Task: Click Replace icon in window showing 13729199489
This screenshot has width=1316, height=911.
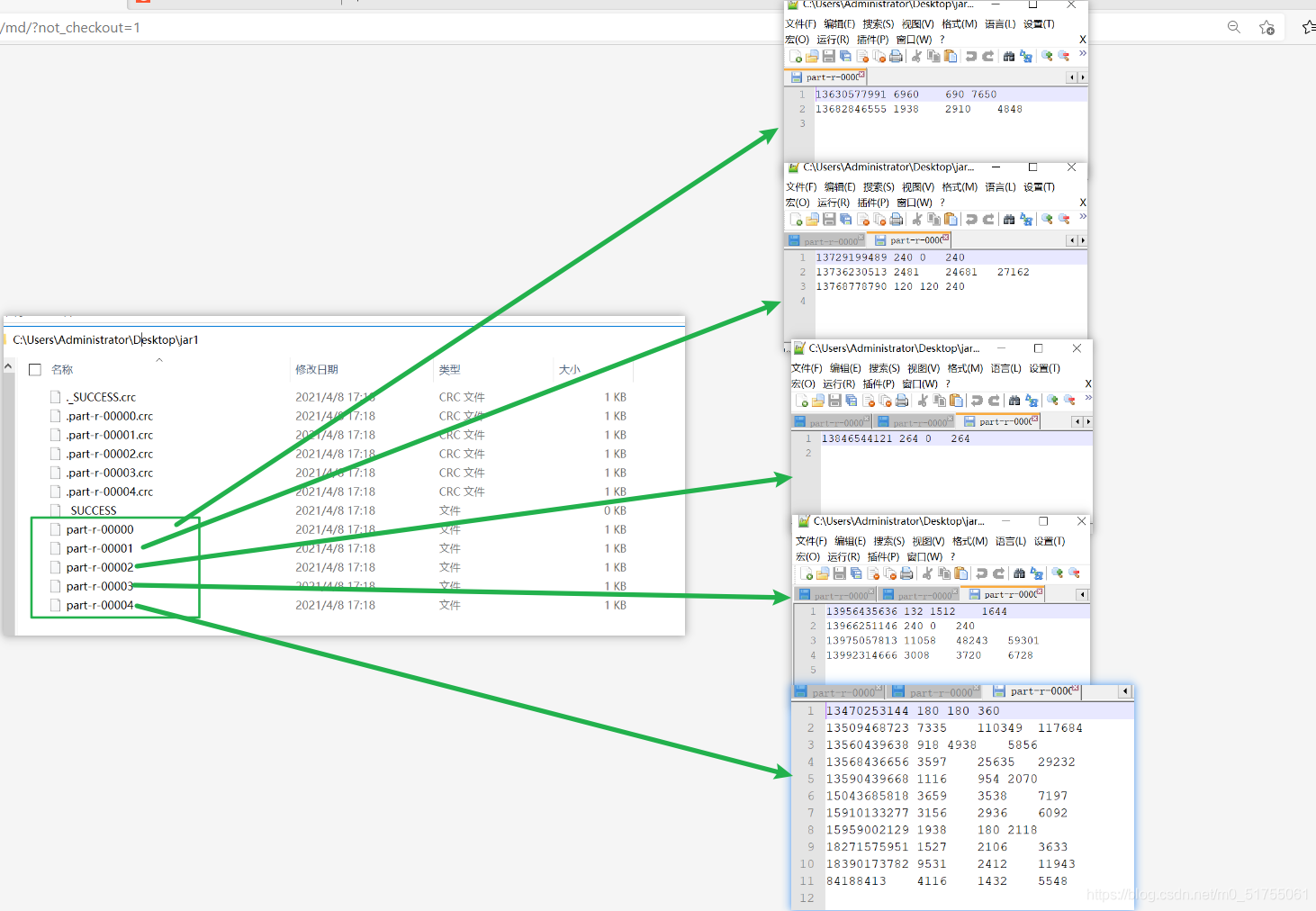Action: [x=1026, y=219]
